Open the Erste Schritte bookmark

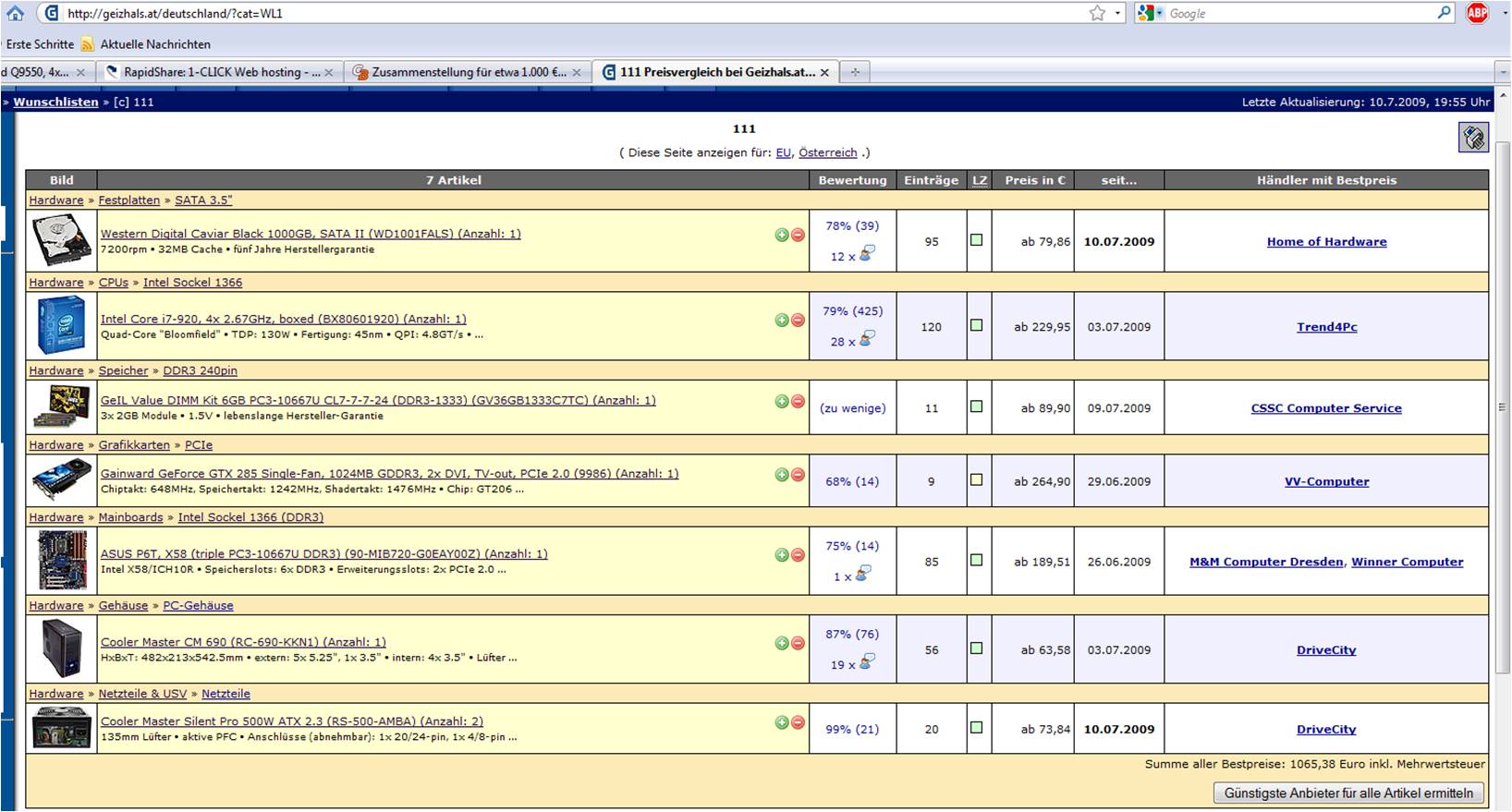point(40,44)
